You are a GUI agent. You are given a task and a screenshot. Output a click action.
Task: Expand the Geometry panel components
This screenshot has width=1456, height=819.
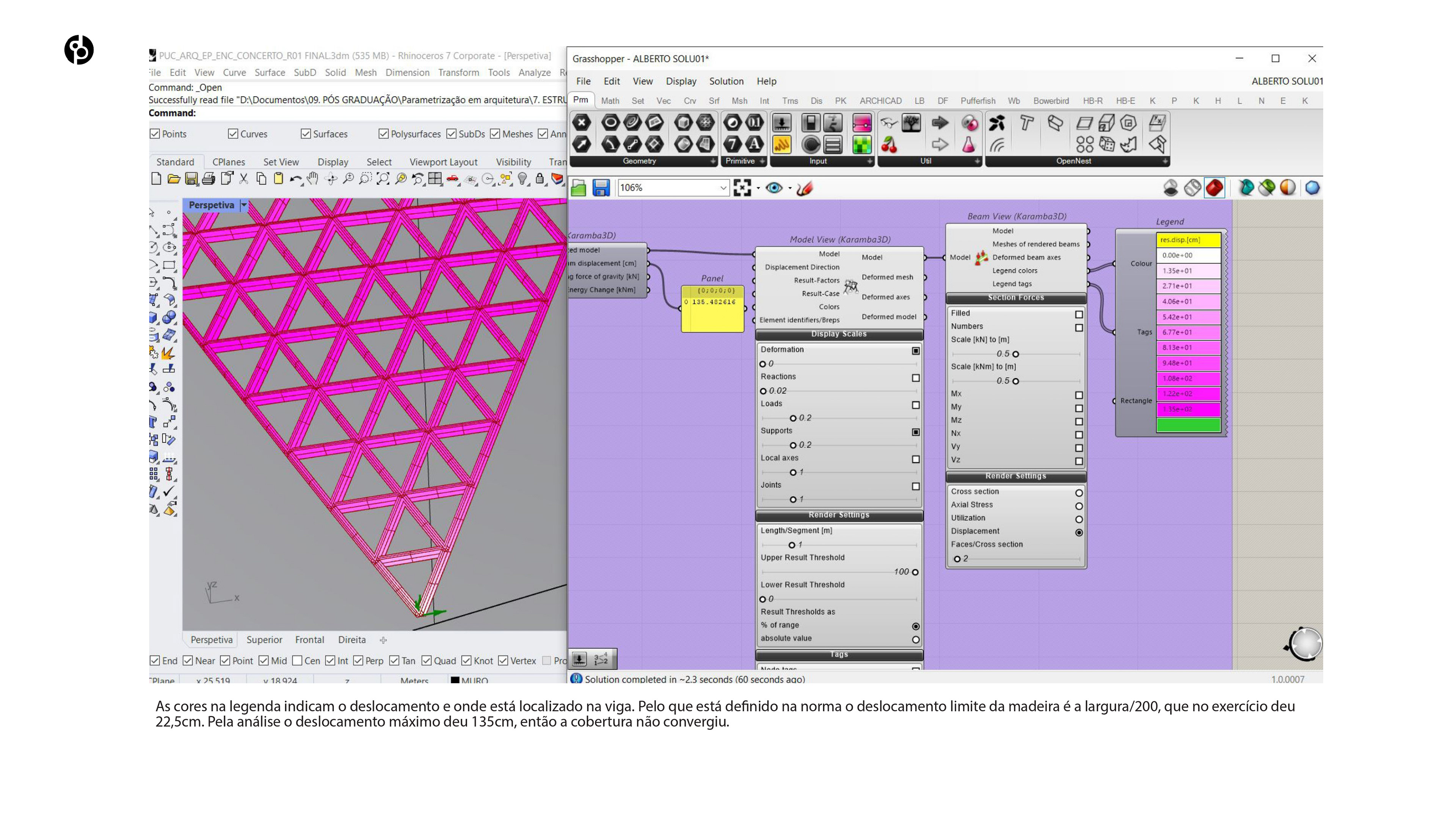tap(713, 161)
